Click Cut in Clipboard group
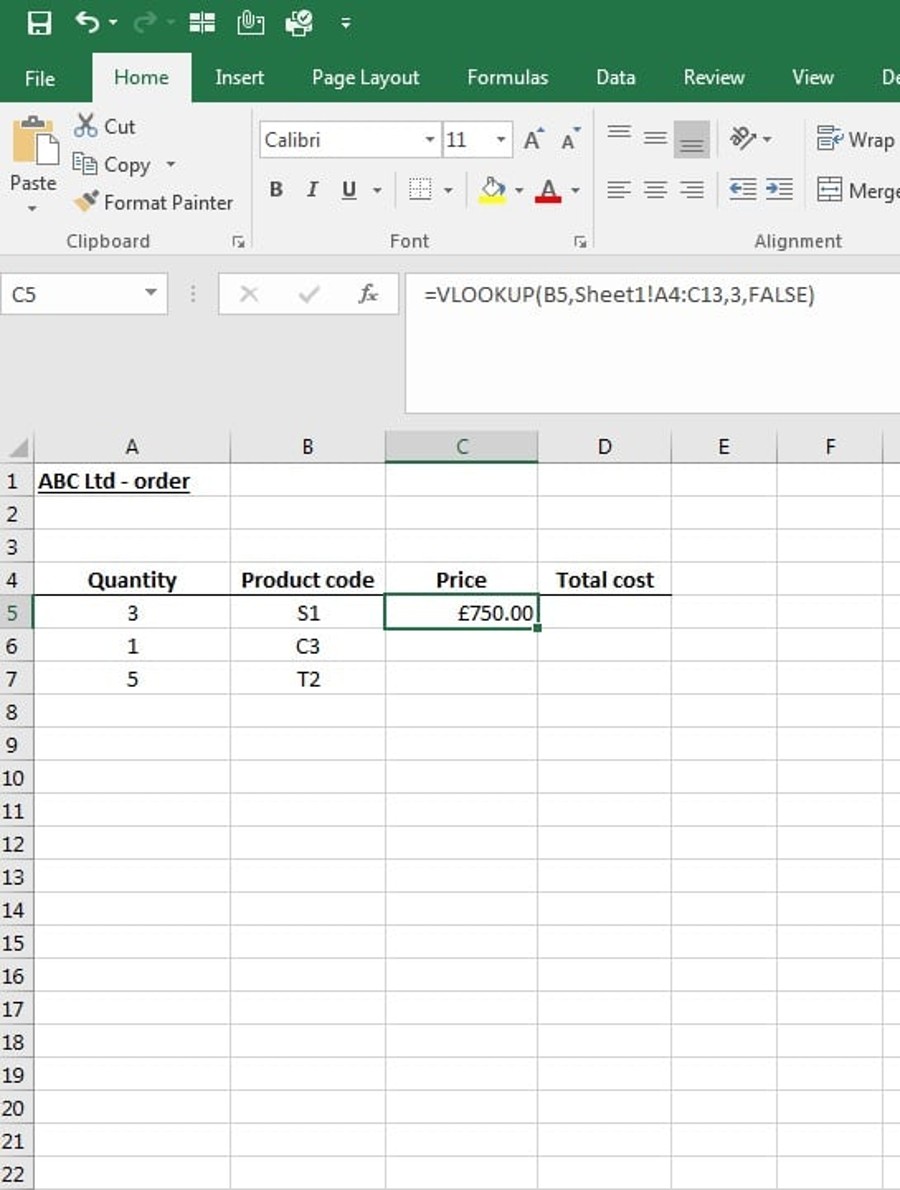 105,126
